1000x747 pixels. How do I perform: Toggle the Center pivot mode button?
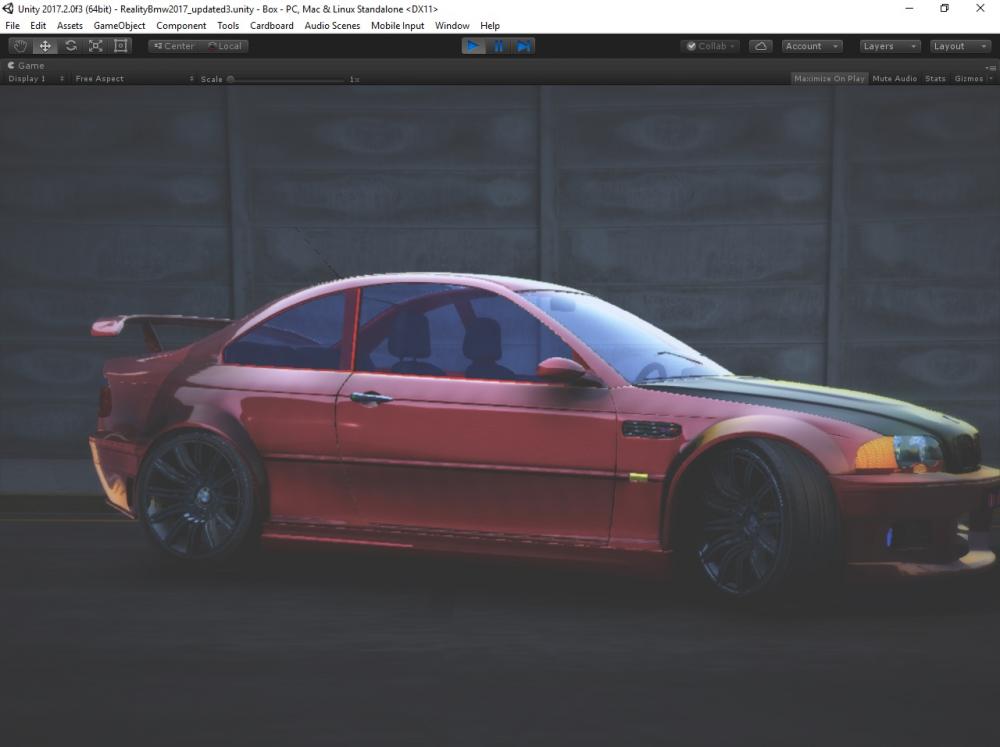pyautogui.click(x=173, y=46)
